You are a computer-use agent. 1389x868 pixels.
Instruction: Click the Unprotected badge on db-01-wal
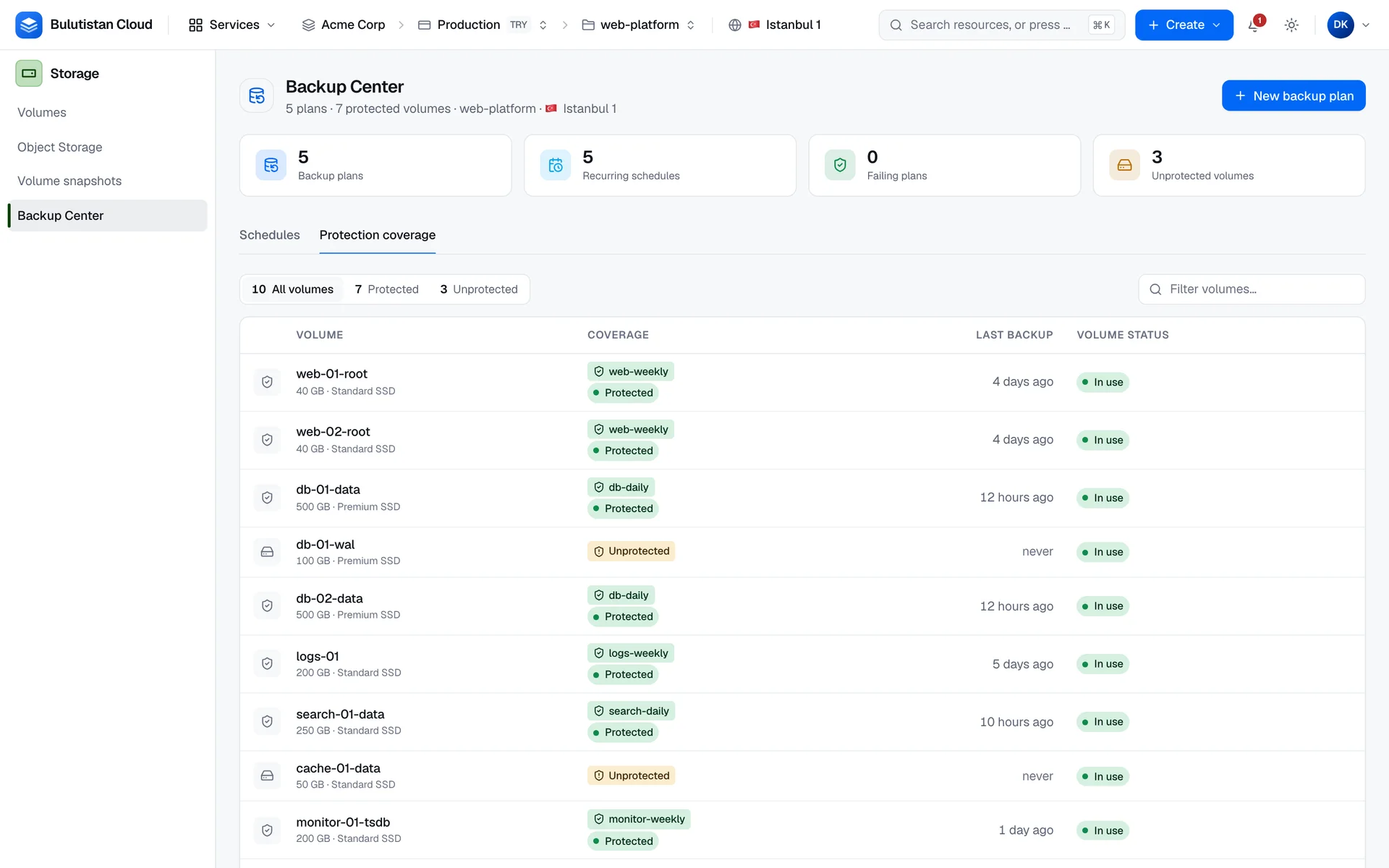tap(631, 551)
